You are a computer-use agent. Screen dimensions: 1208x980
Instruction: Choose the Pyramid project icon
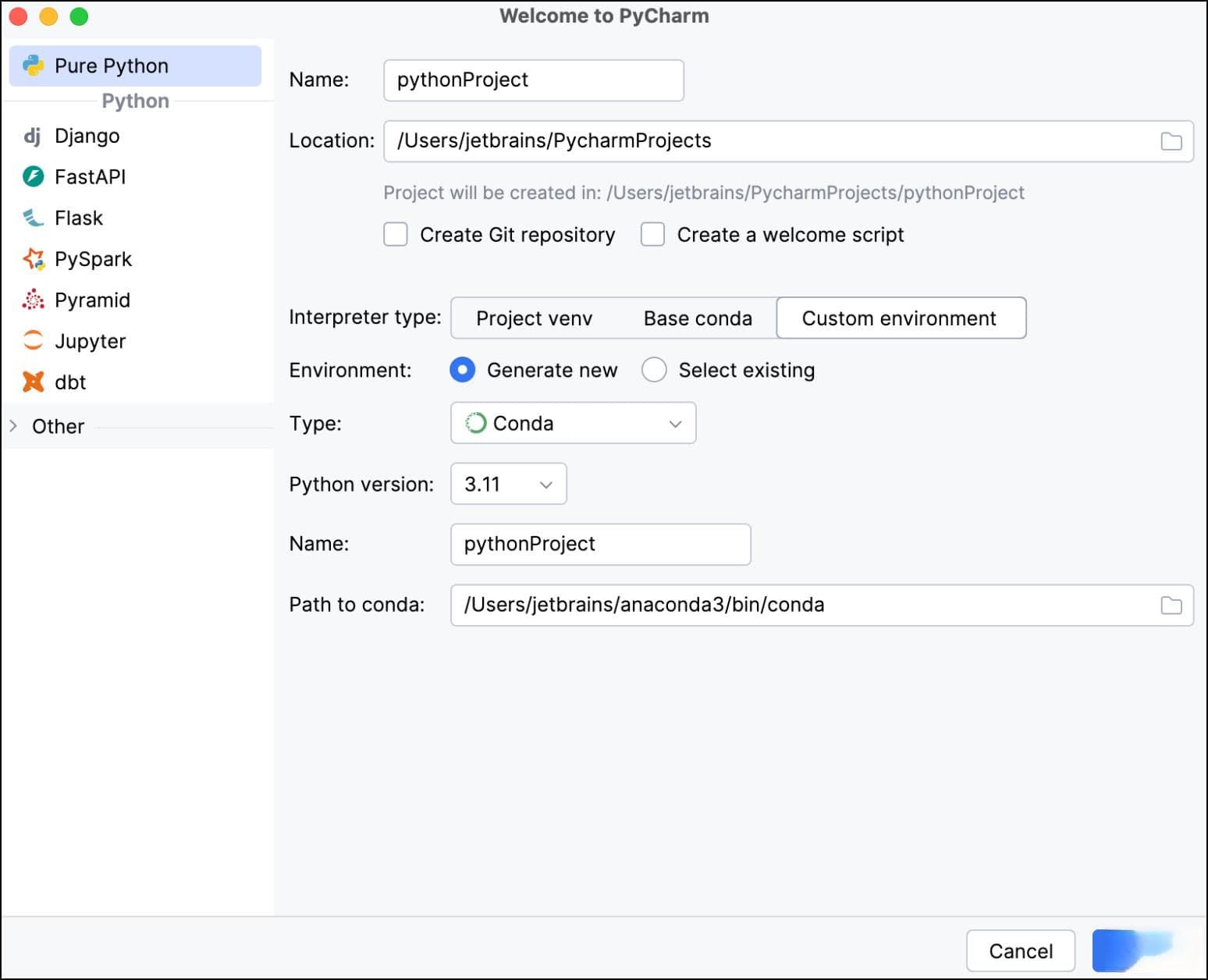tap(33, 300)
